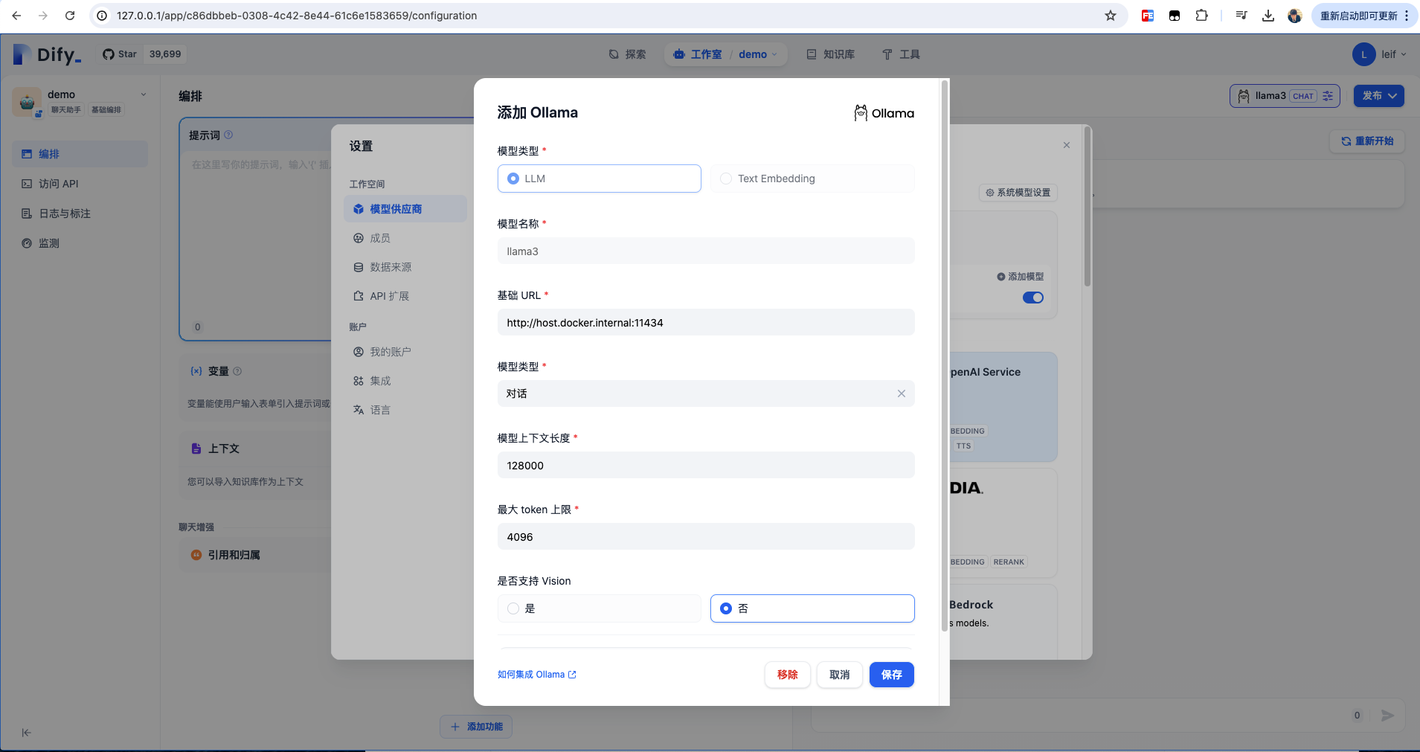Go to 工具 in top navigation
This screenshot has height=752, width=1420.
901,54
